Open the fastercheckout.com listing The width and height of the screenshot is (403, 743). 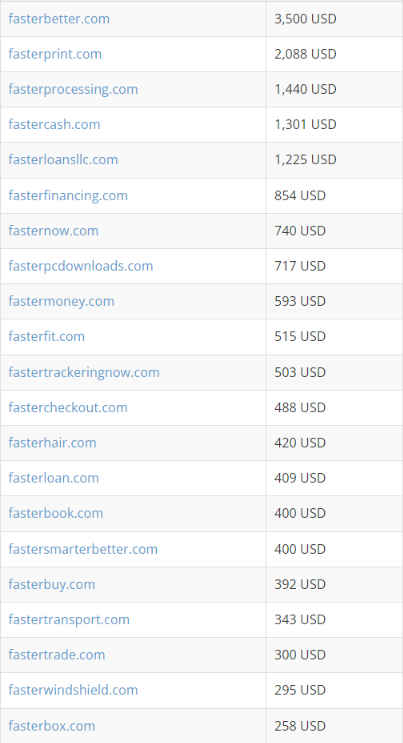coord(68,408)
